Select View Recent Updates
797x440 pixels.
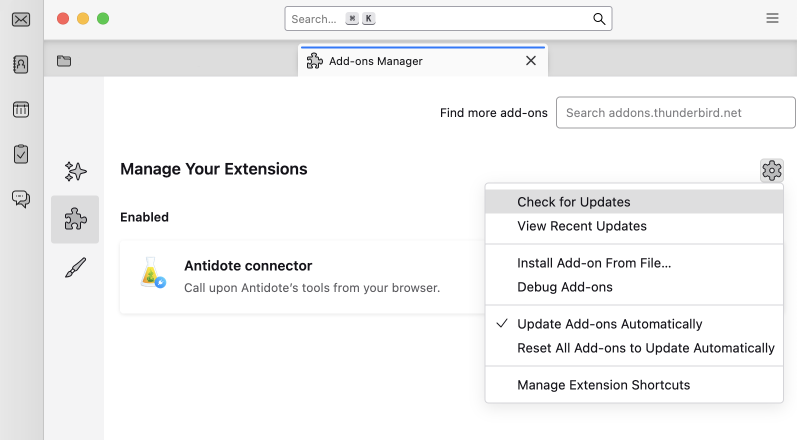click(x=581, y=226)
